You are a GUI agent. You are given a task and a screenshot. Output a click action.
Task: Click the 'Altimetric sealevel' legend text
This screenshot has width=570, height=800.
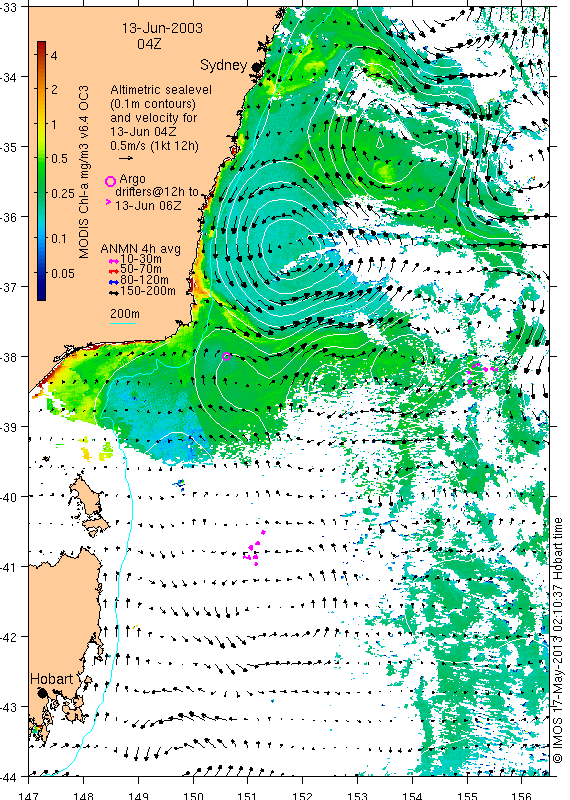(161, 90)
